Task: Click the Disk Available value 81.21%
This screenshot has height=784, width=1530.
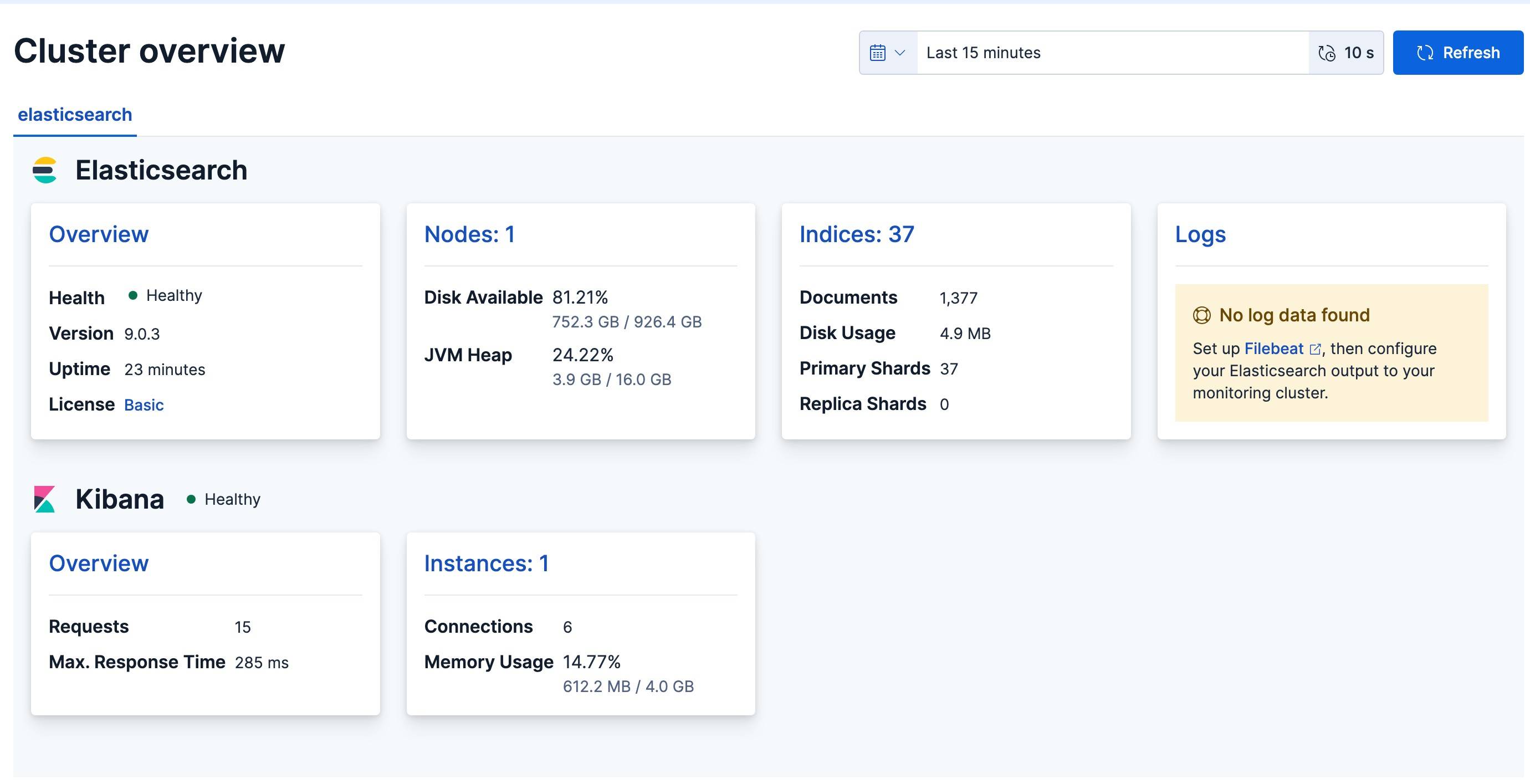Action: coord(580,298)
